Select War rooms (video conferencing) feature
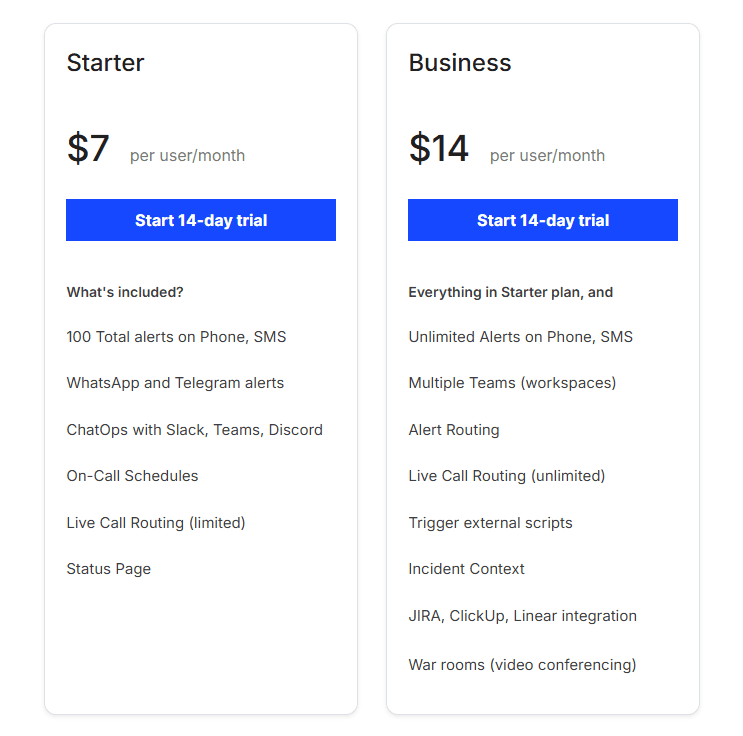Screen dimensions: 743x736 click(522, 665)
